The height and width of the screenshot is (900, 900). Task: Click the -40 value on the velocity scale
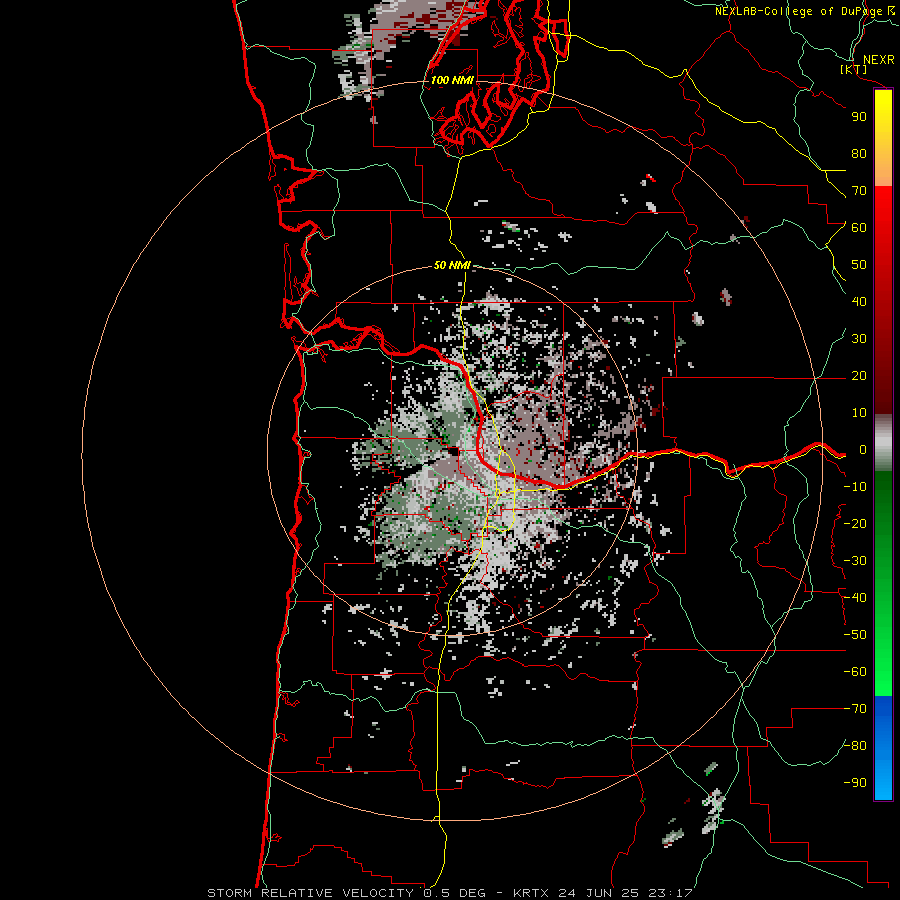click(x=855, y=598)
